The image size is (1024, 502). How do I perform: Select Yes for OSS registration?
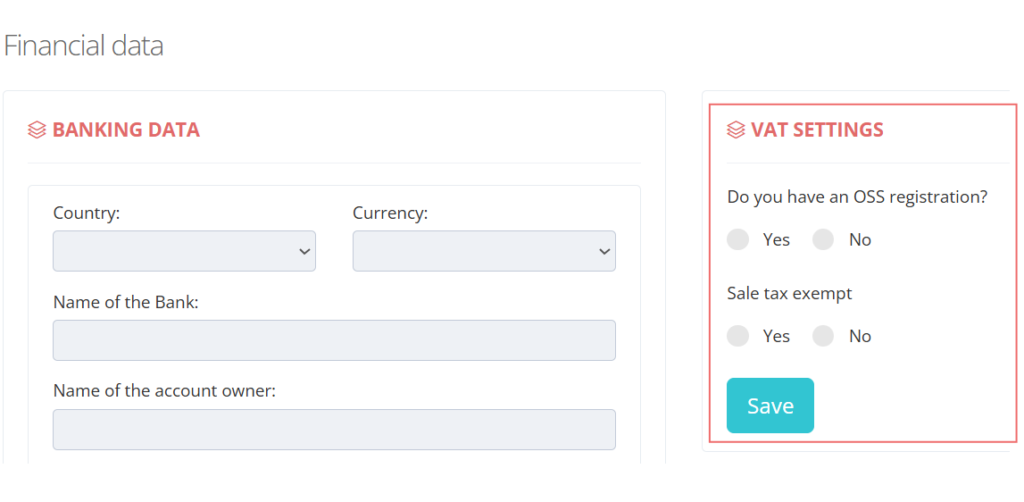click(738, 240)
